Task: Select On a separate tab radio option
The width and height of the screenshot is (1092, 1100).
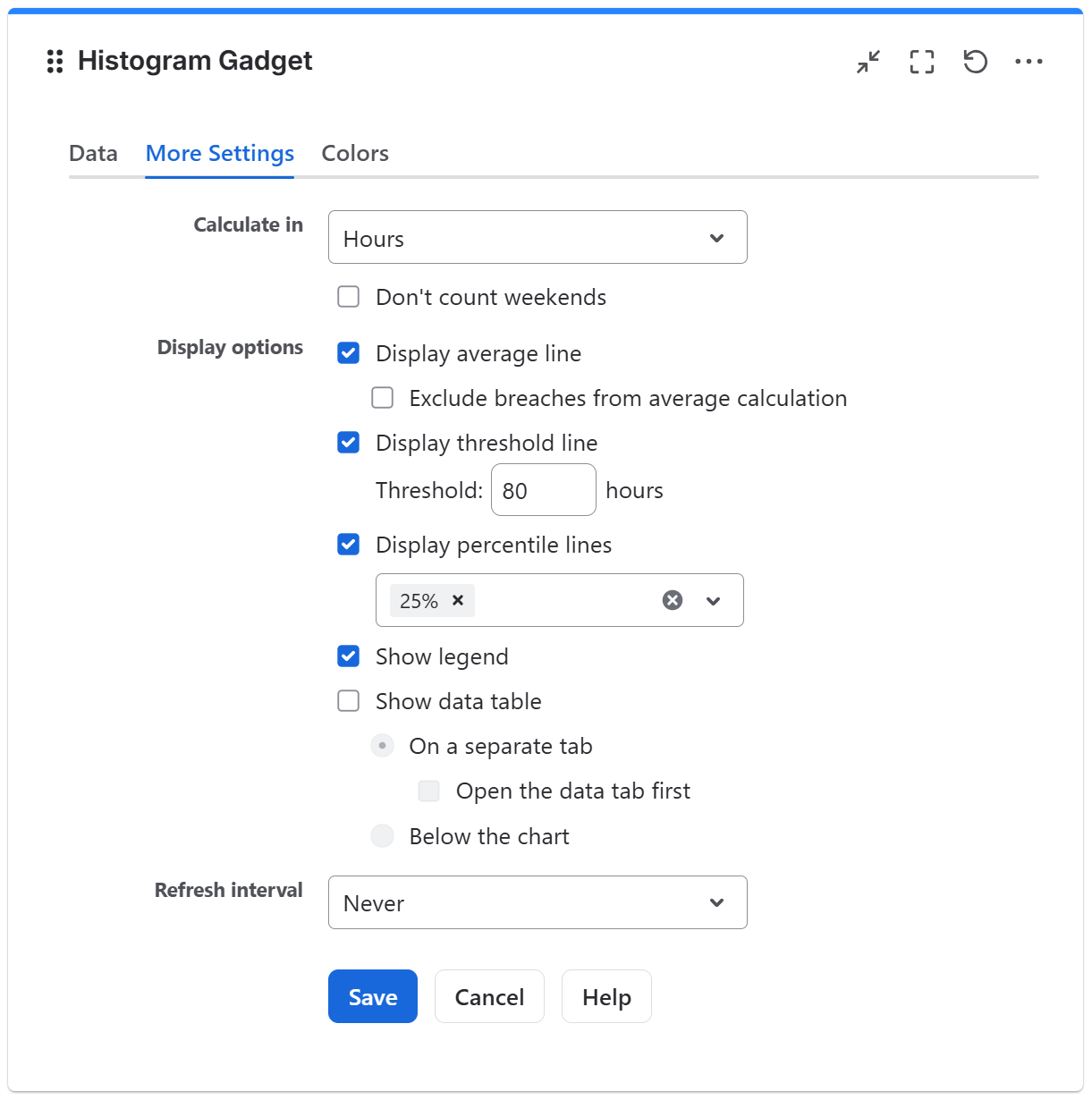Action: [383, 746]
